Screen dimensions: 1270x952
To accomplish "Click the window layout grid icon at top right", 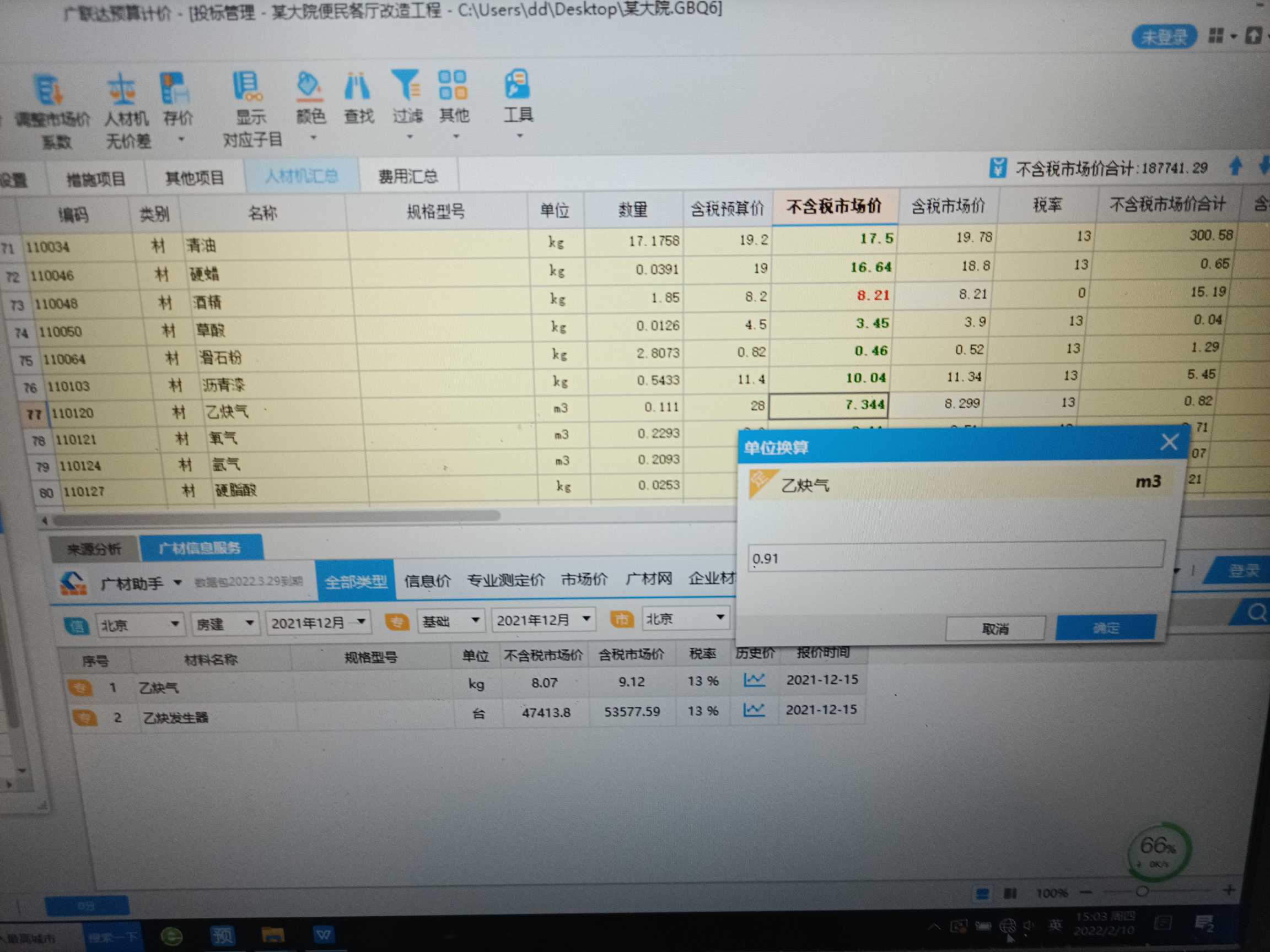I will pyautogui.click(x=1216, y=36).
